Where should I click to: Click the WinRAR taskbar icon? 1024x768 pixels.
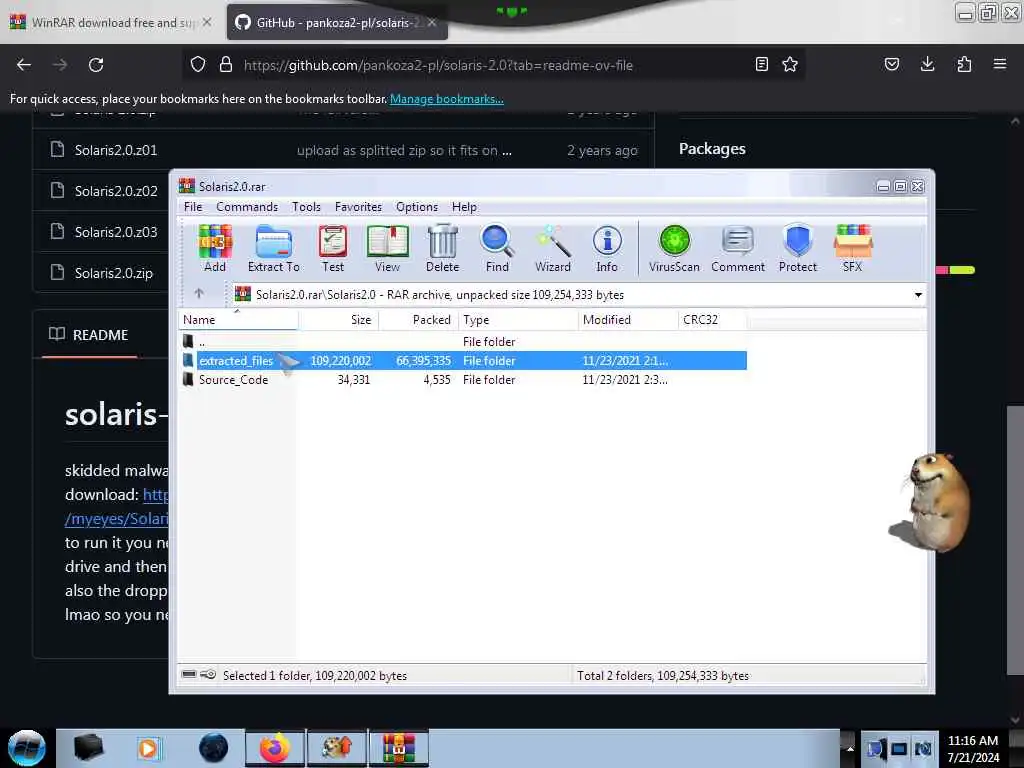(399, 747)
